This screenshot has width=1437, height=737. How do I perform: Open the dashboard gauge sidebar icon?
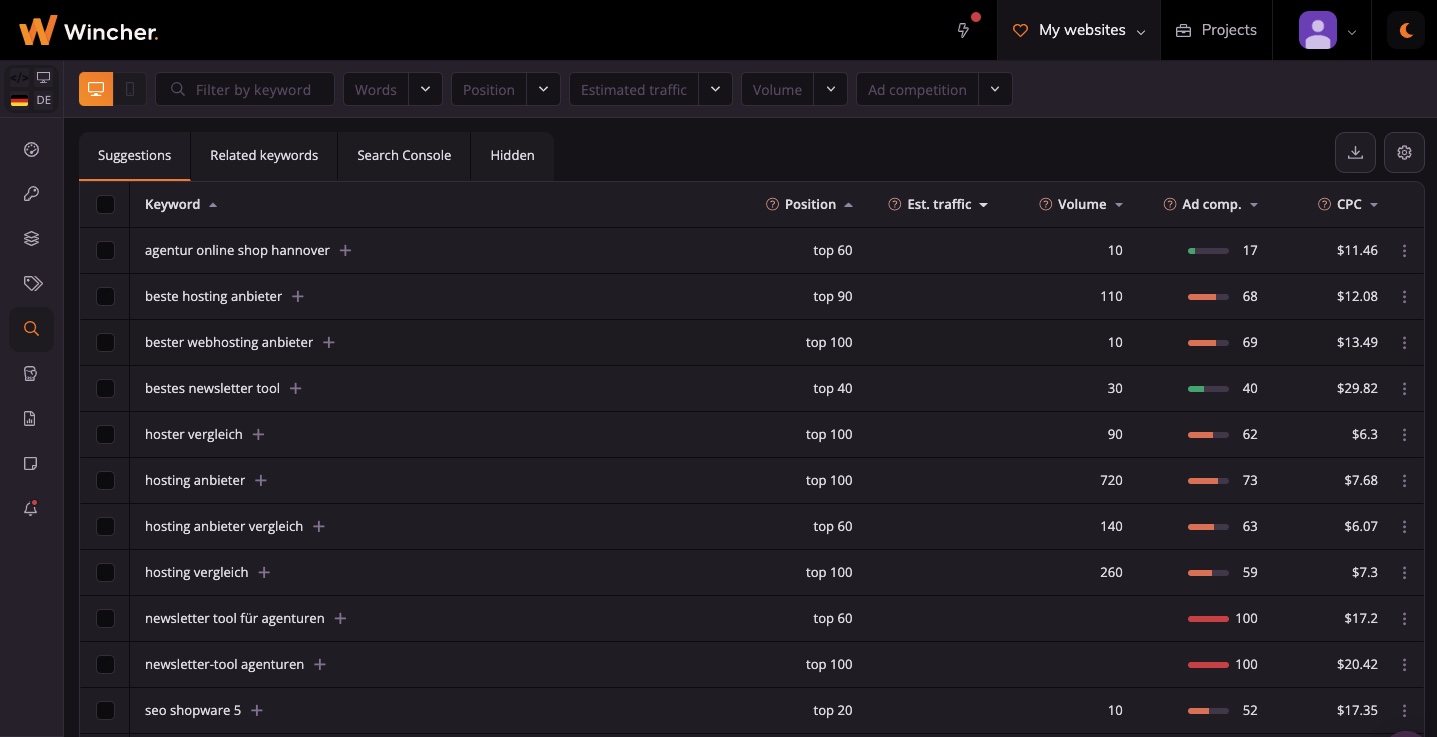point(31,150)
